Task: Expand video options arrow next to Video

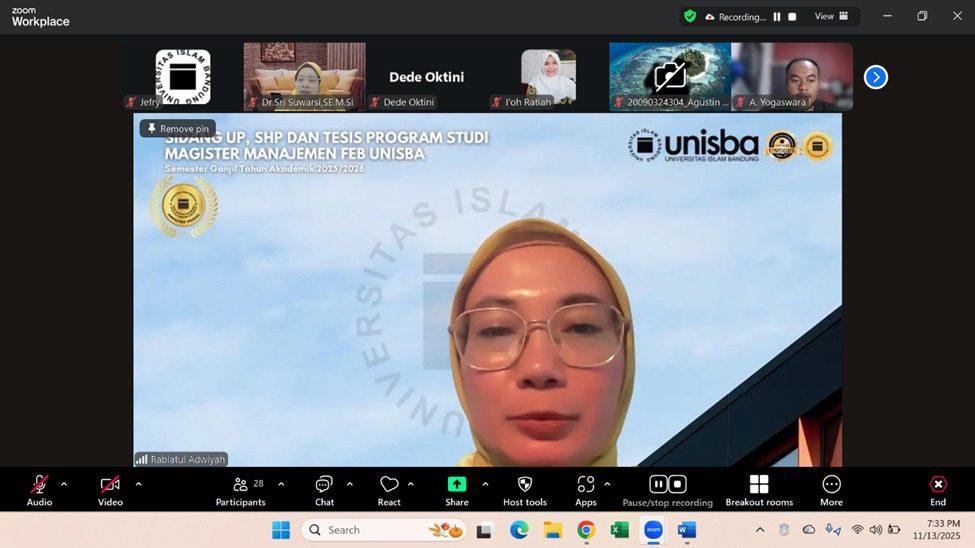Action: pos(138,484)
